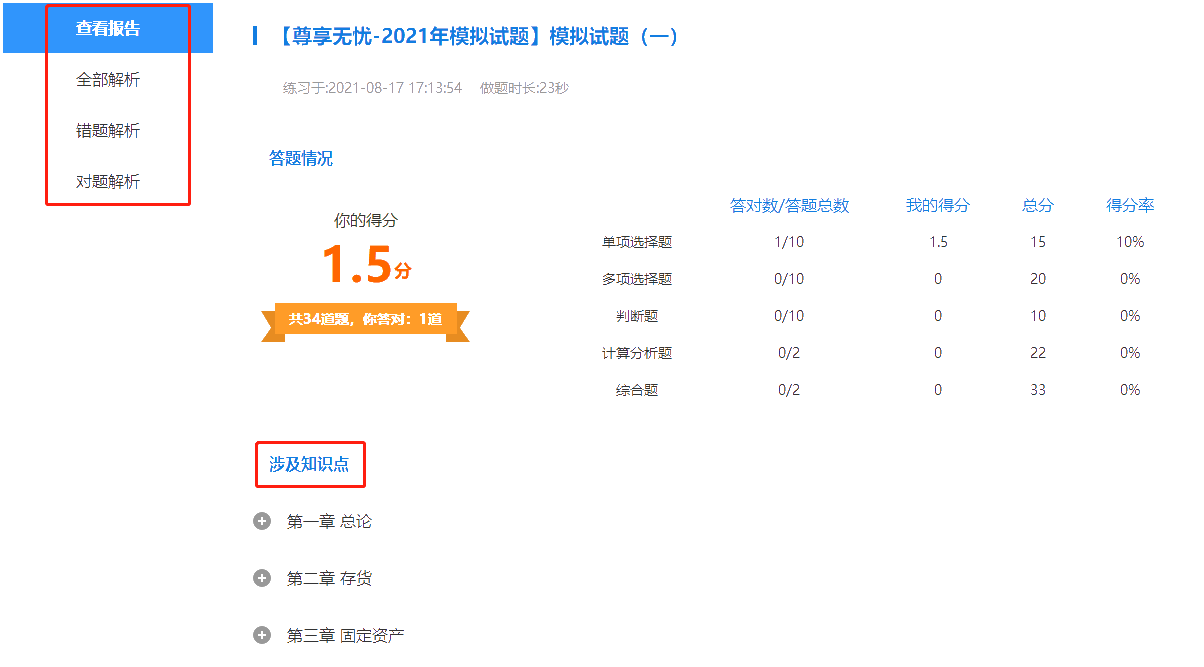Click the plus icon beside 第一章 总论

click(x=262, y=521)
